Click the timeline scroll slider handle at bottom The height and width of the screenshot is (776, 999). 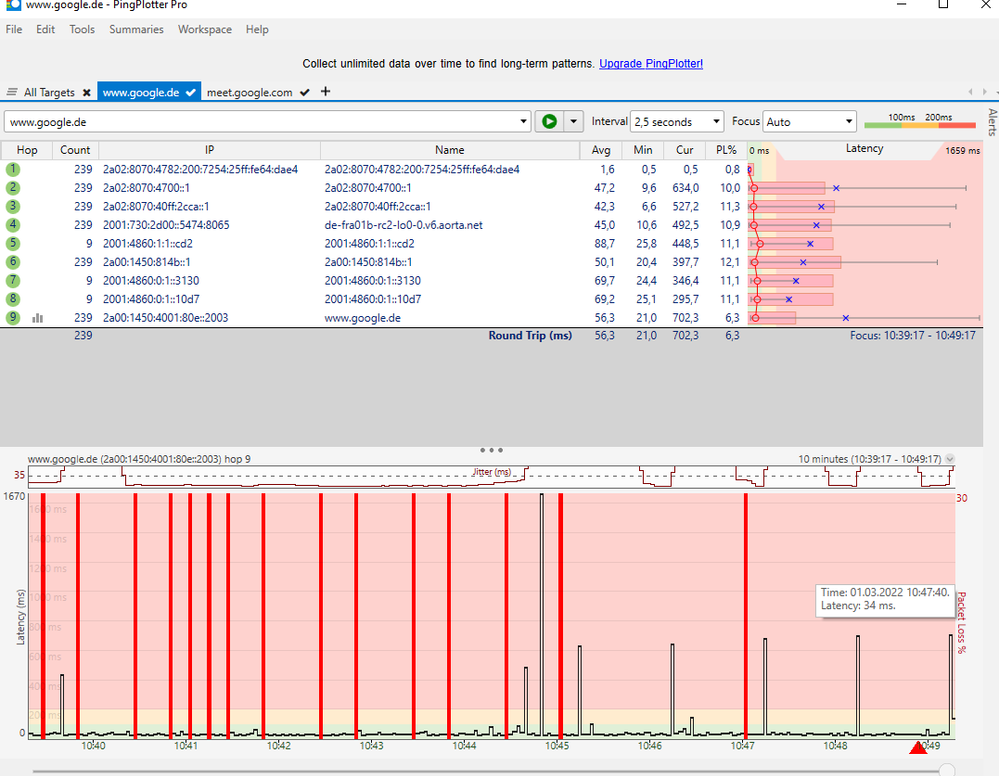[947, 770]
